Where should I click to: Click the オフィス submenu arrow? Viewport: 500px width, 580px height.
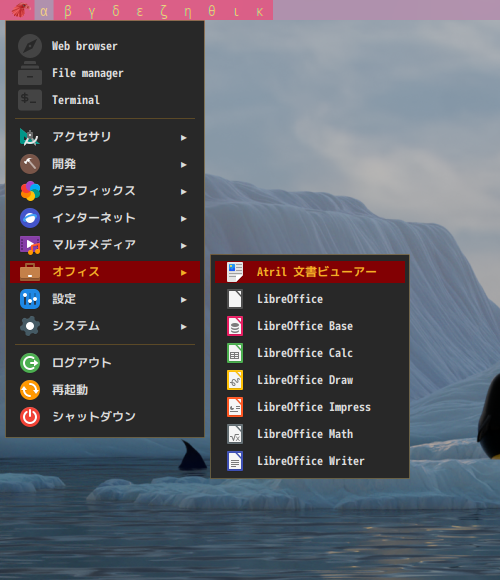click(183, 273)
